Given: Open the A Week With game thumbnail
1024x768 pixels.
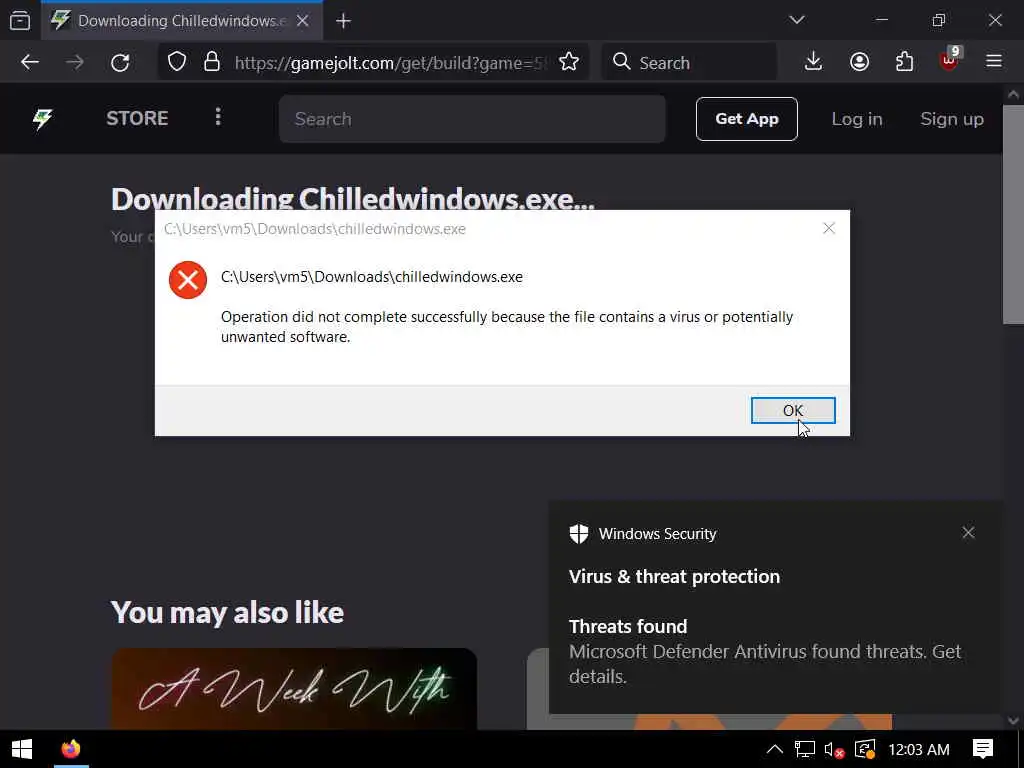Looking at the screenshot, I should tap(294, 688).
